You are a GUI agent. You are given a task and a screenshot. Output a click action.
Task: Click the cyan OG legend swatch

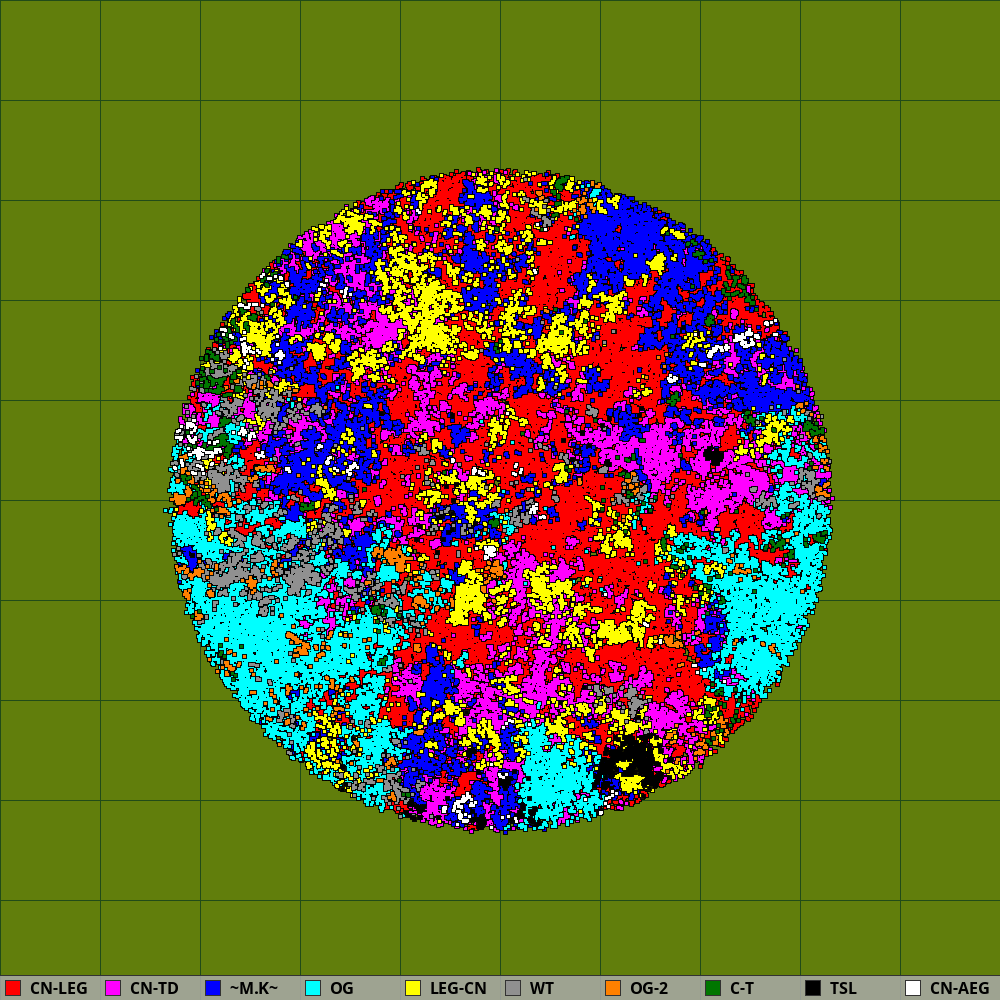click(313, 988)
